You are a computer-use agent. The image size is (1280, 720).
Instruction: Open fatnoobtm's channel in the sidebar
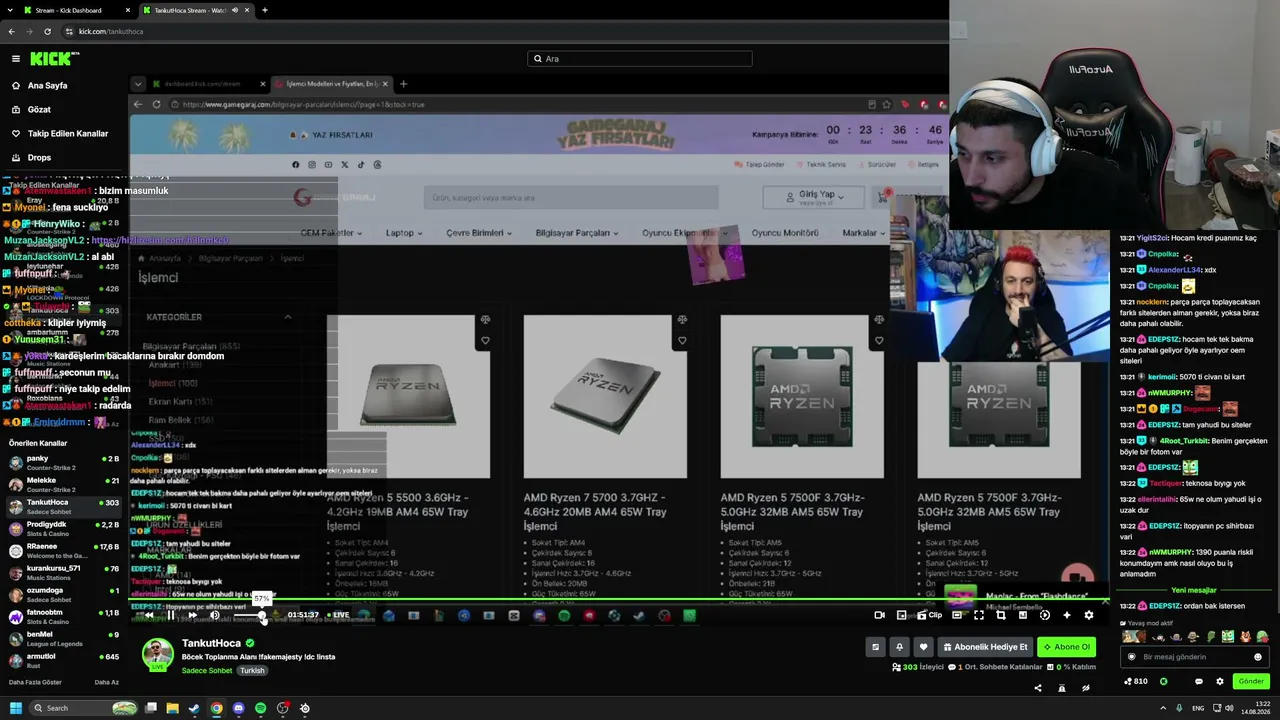pyautogui.click(x=64, y=616)
